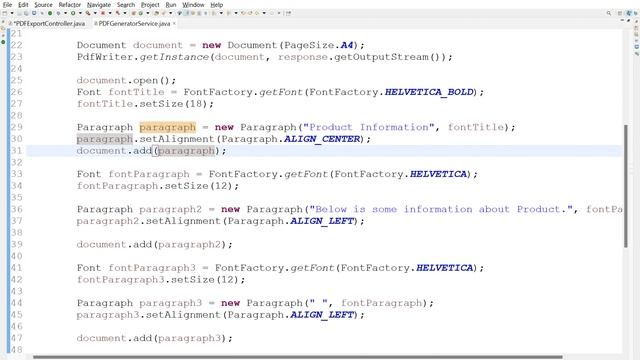Close the PDFGeneratorService.java tab
640x360 pixels.
[x=174, y=23]
